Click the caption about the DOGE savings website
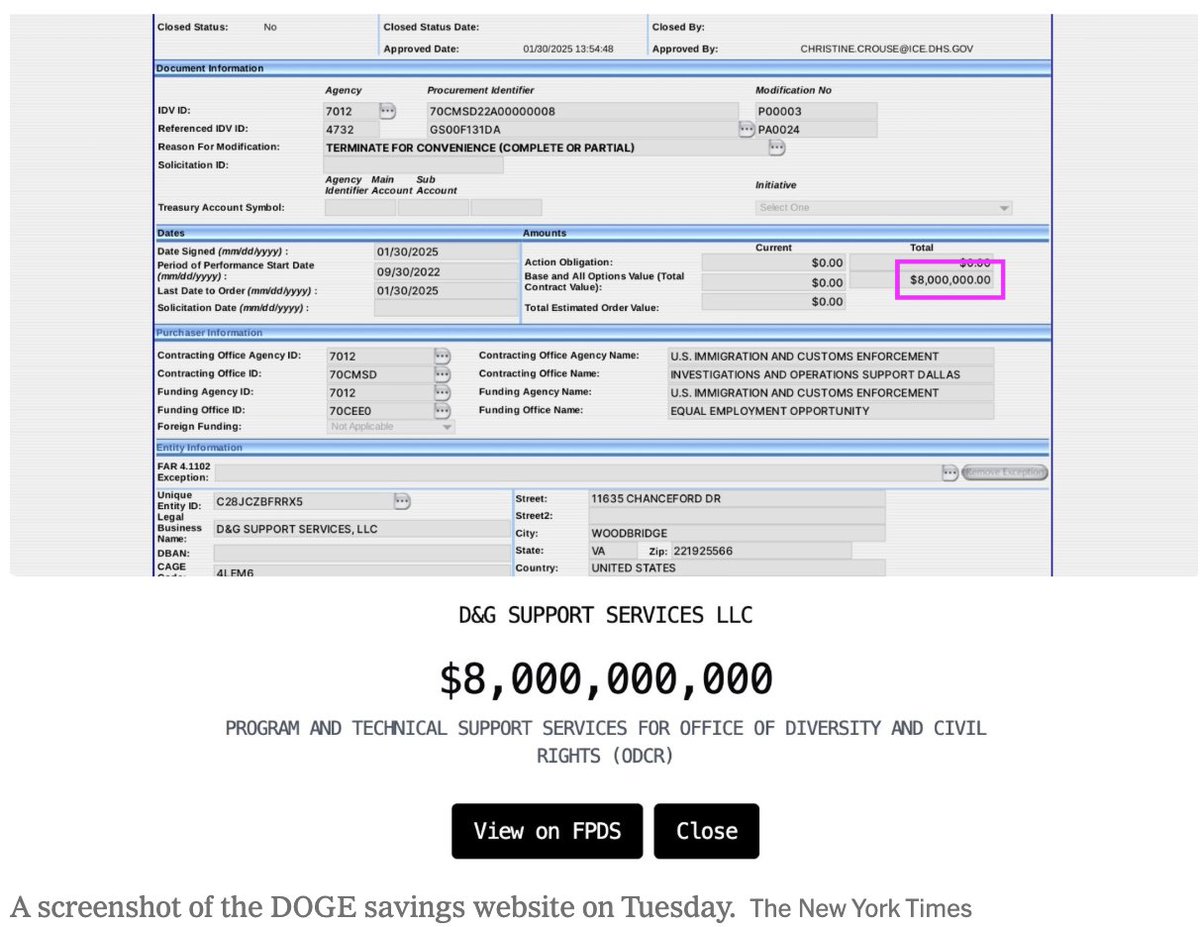Image resolution: width=1200 pixels, height=927 pixels. (372, 907)
